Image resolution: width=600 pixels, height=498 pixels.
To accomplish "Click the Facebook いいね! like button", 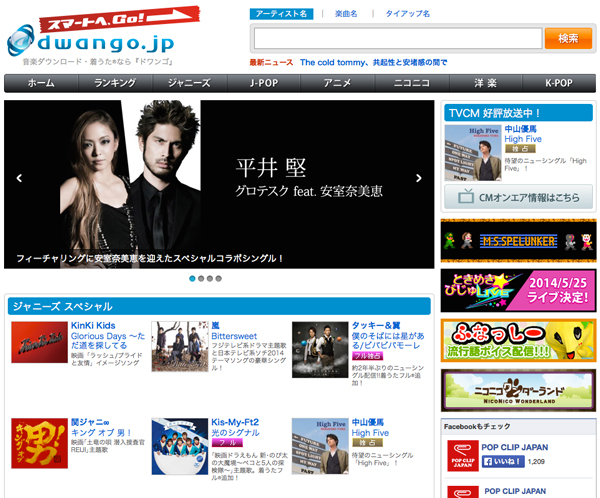I will [503, 463].
